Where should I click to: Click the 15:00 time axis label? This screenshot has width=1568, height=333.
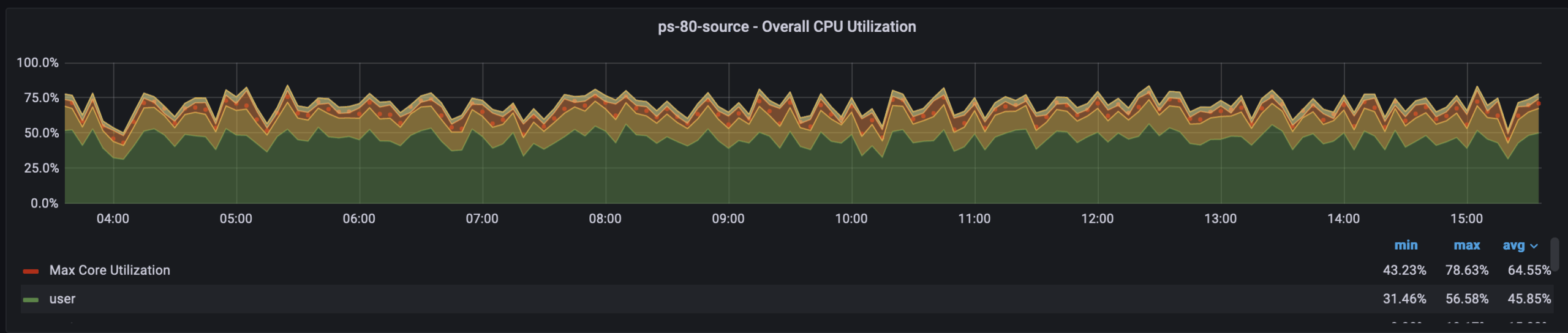pos(1466,219)
